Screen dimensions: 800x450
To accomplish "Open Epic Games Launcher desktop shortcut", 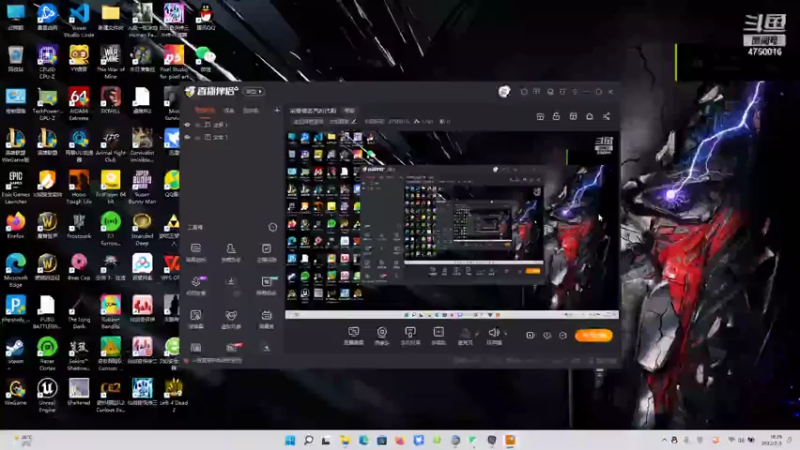I will click(x=15, y=187).
